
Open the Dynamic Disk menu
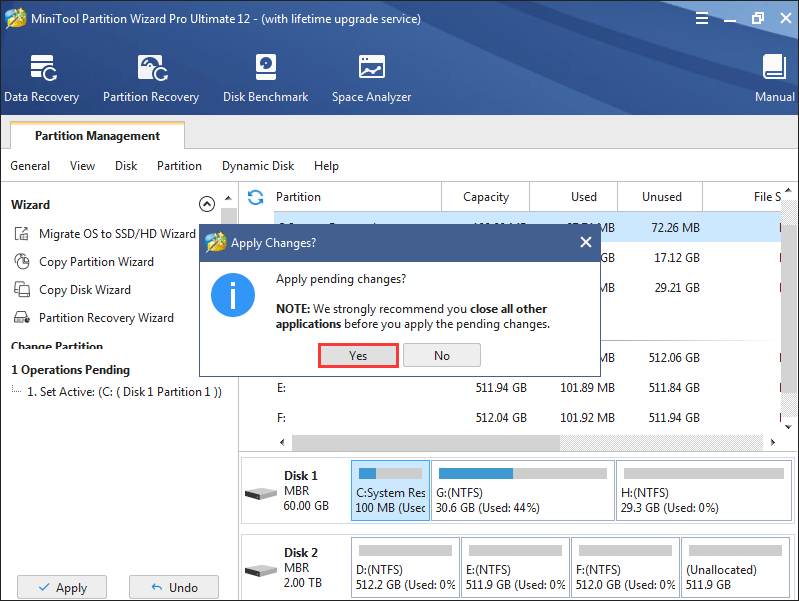click(x=258, y=166)
